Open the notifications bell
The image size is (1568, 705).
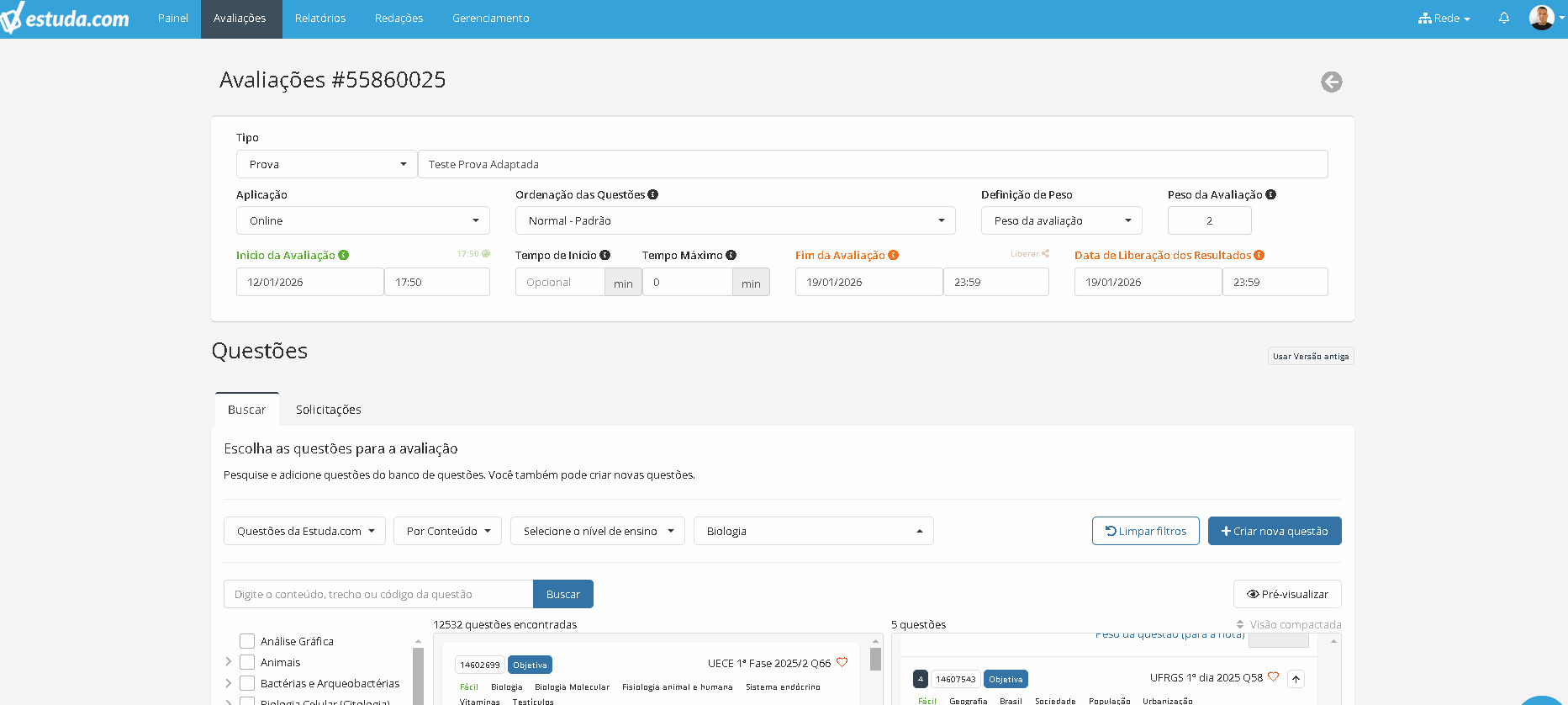pyautogui.click(x=1503, y=18)
